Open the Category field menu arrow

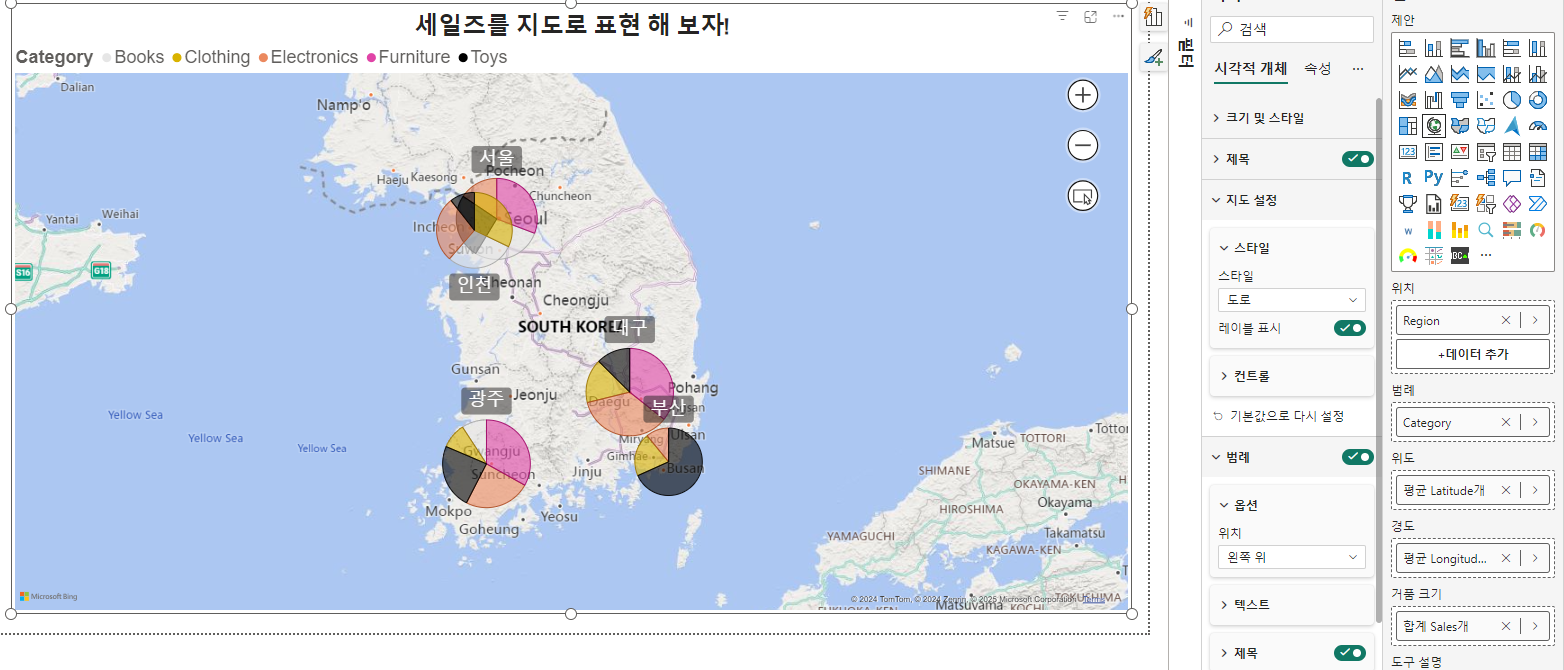tap(1535, 423)
